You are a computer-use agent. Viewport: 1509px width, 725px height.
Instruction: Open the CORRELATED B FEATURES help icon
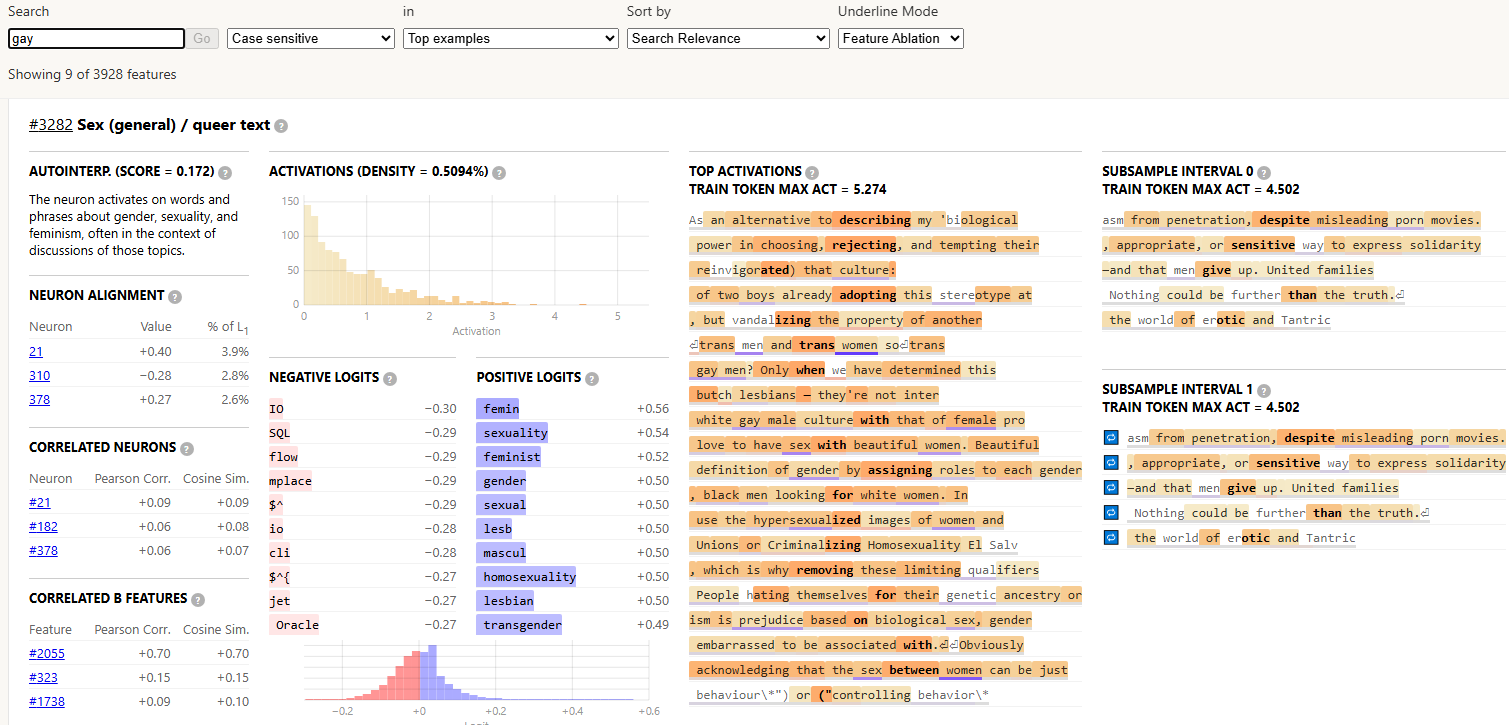click(x=198, y=599)
